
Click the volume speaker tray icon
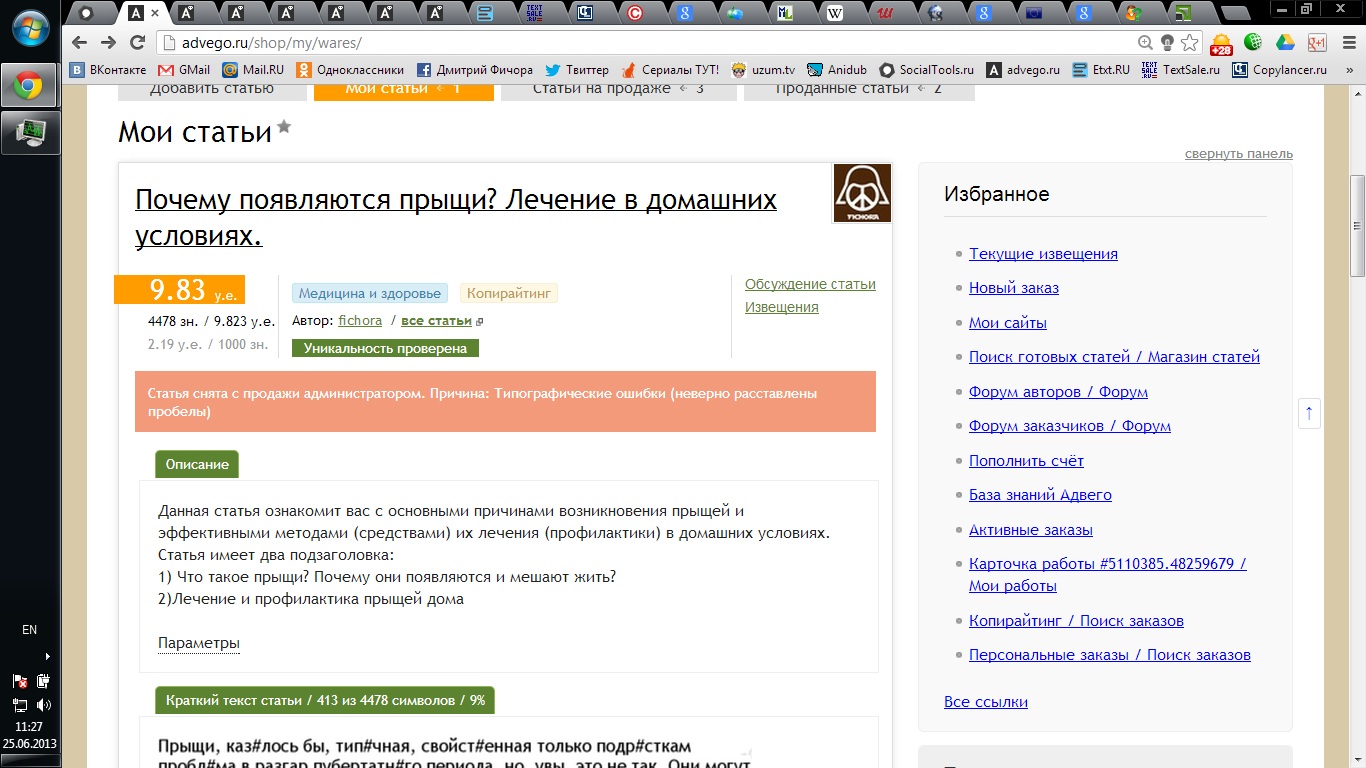(44, 705)
